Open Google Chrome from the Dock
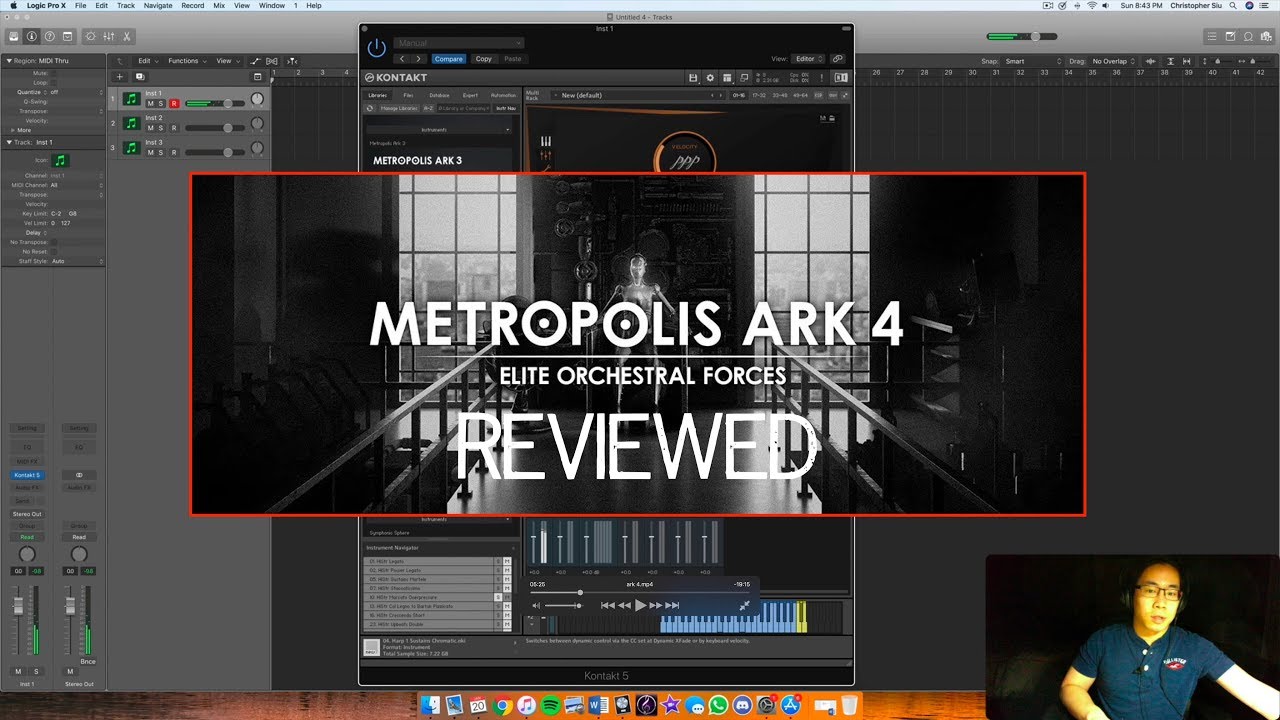The image size is (1280, 720). tap(503, 706)
